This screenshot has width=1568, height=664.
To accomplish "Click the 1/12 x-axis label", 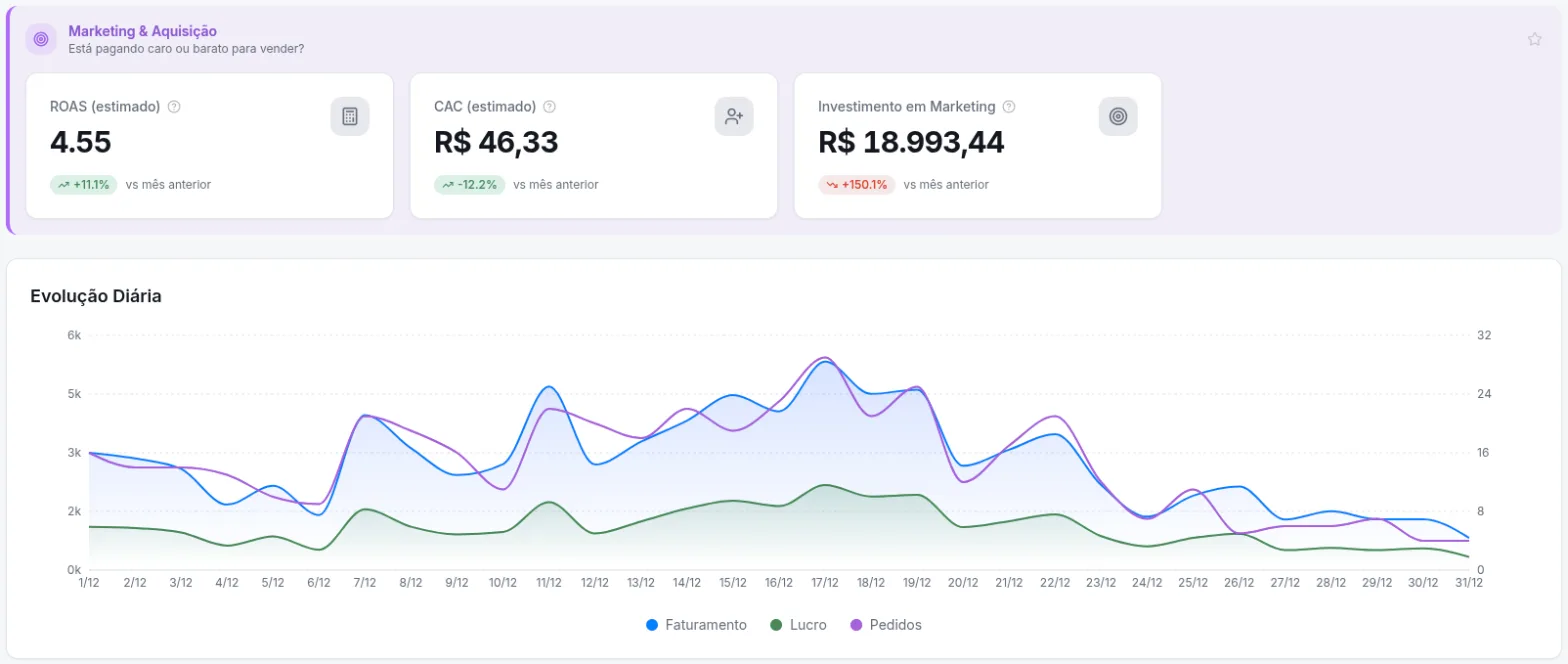I will 89,583.
